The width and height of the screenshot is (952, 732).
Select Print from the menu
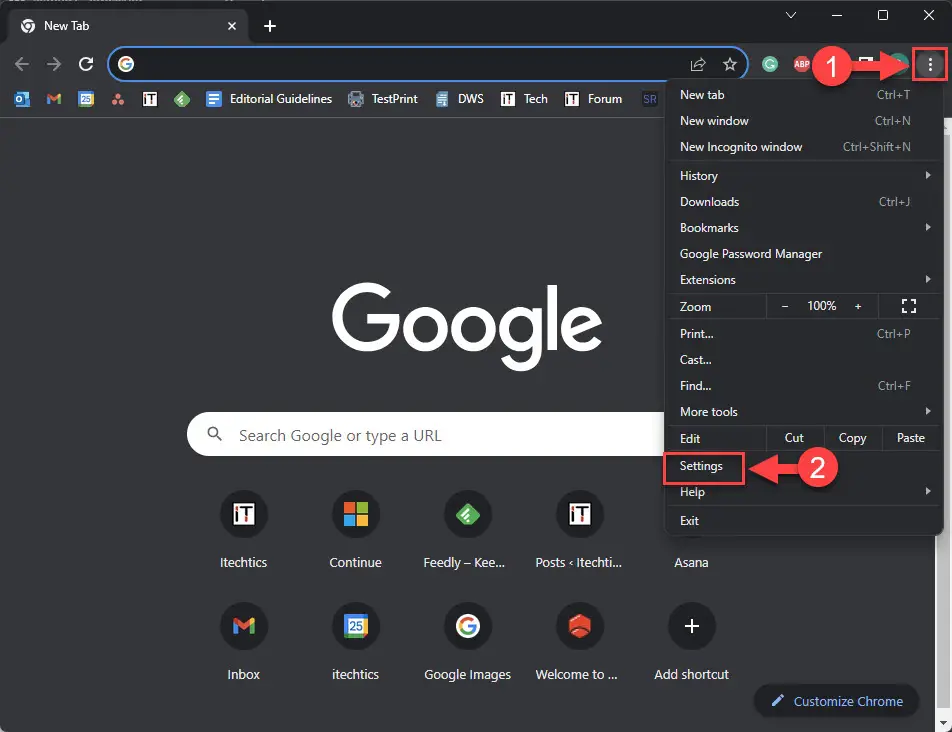pos(805,334)
